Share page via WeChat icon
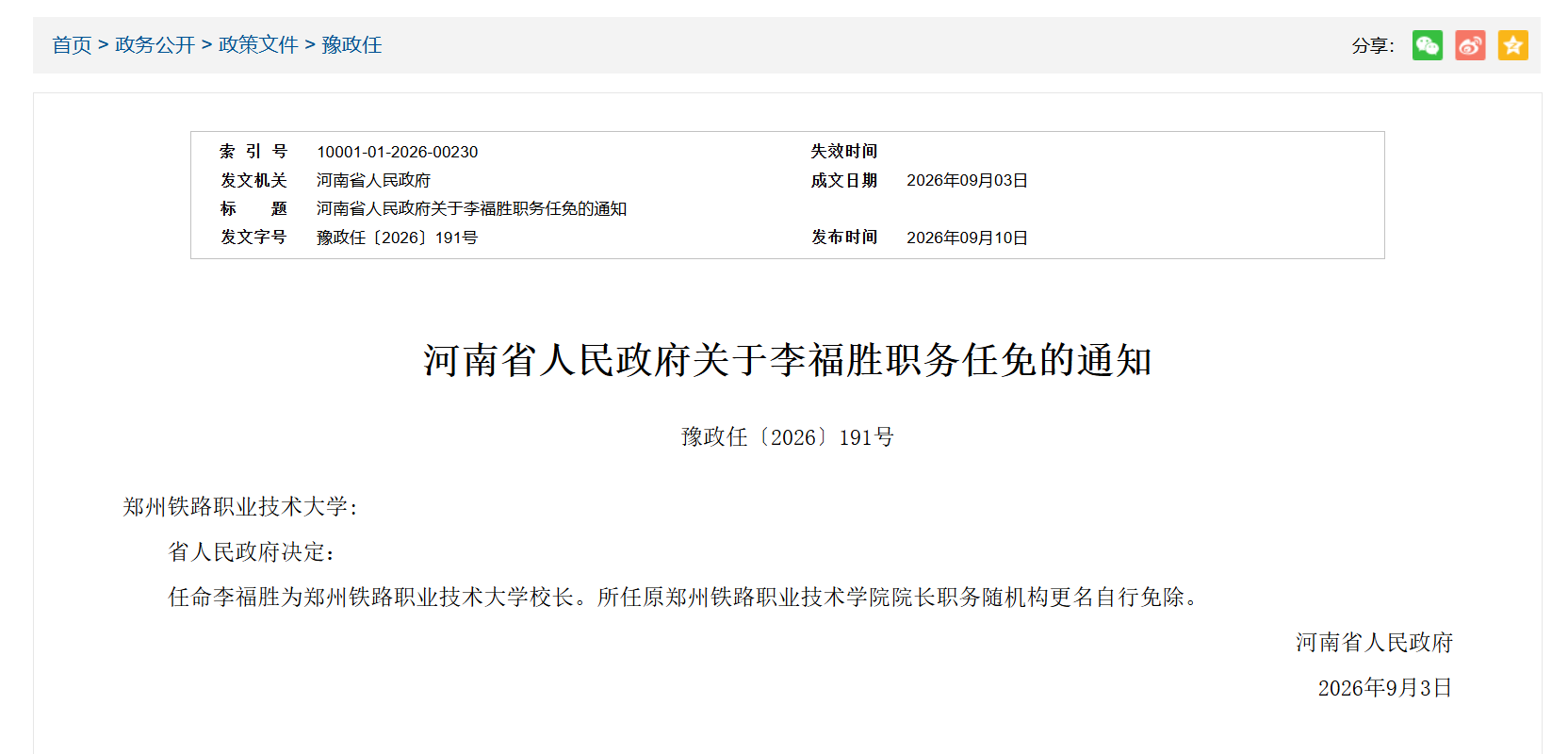The width and height of the screenshot is (1568, 754). [1427, 45]
